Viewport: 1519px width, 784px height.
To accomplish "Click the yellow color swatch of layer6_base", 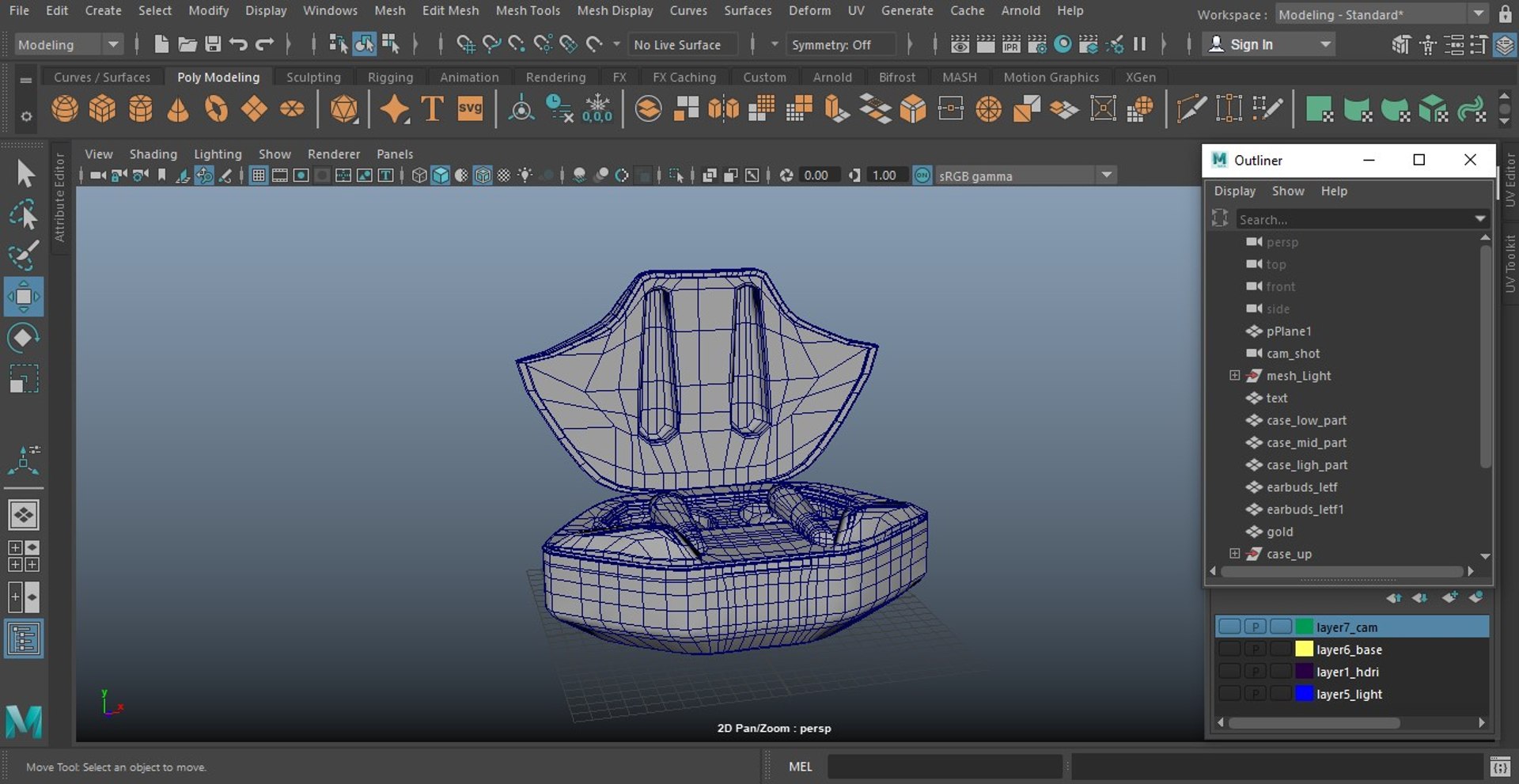I will (x=1304, y=649).
